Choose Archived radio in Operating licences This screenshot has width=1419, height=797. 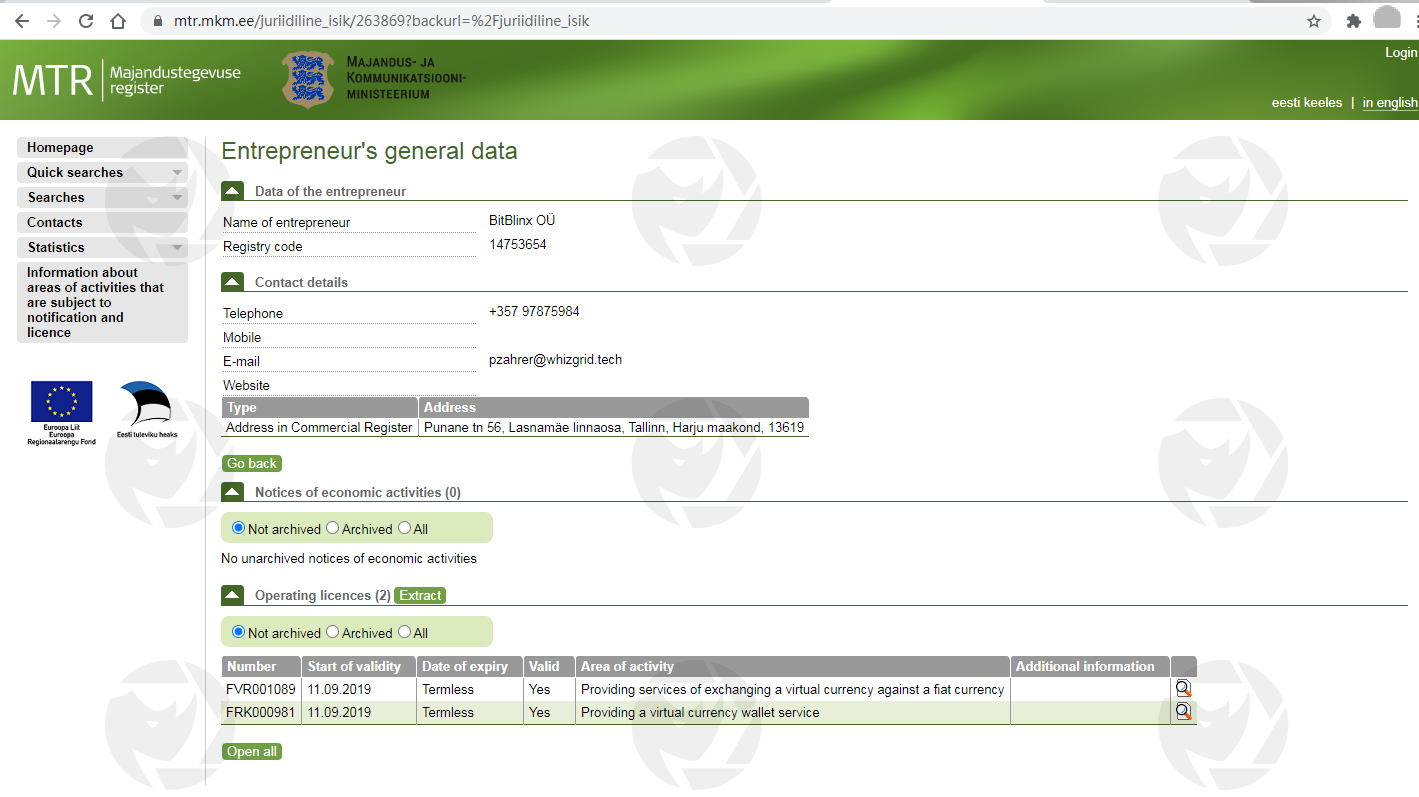tap(333, 632)
